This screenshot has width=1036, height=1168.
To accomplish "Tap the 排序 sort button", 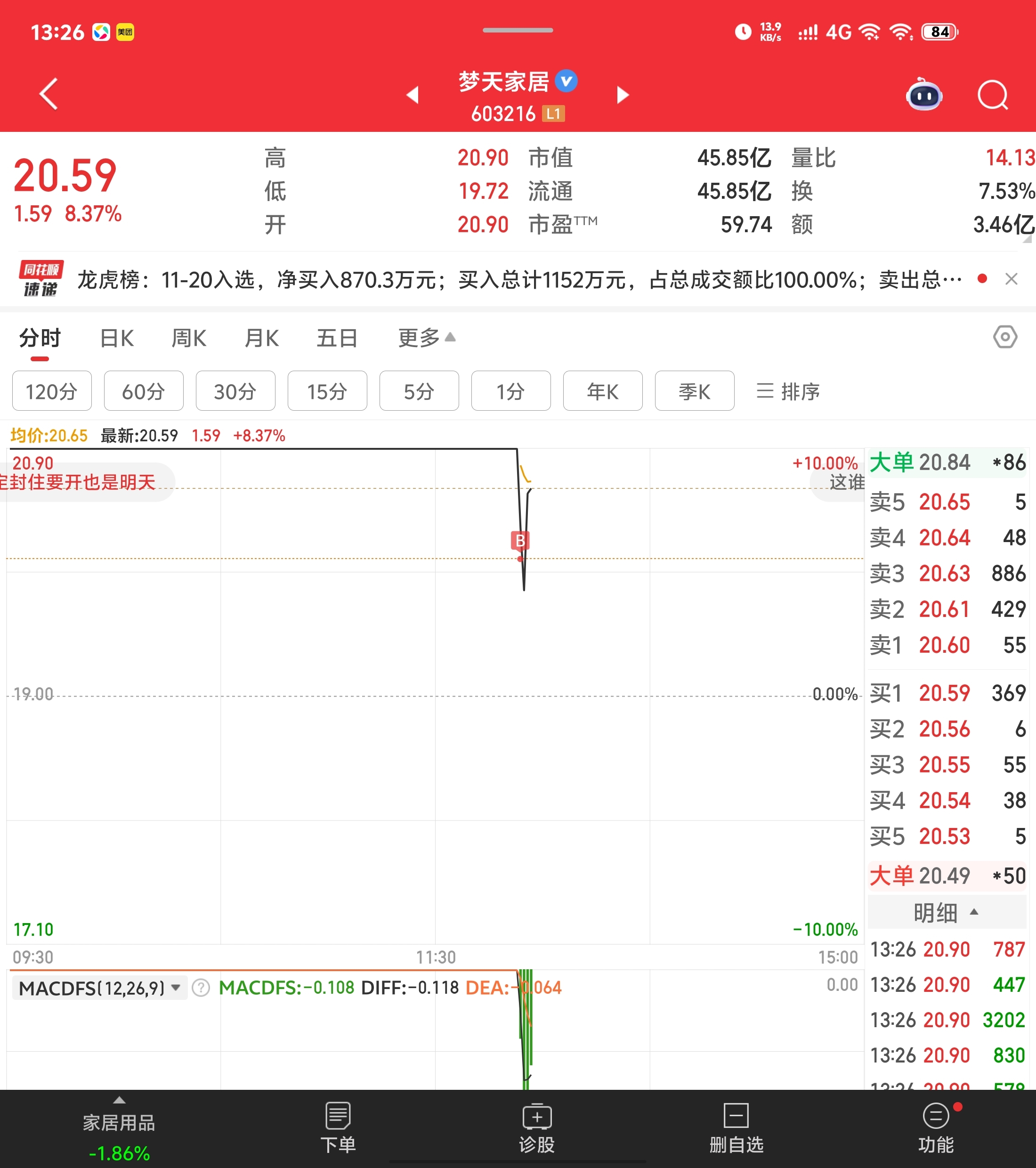I will click(789, 391).
